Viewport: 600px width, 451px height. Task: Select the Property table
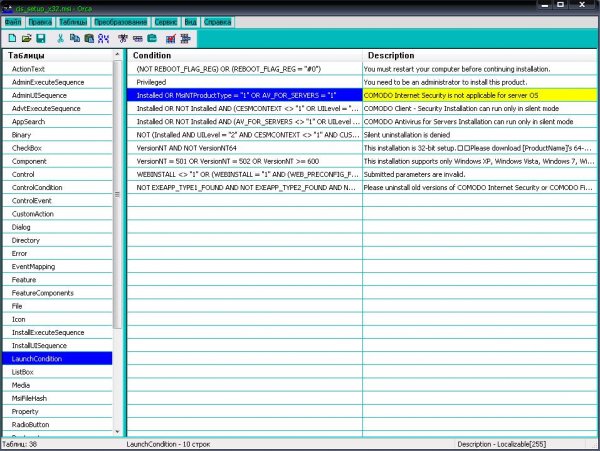(x=57, y=412)
